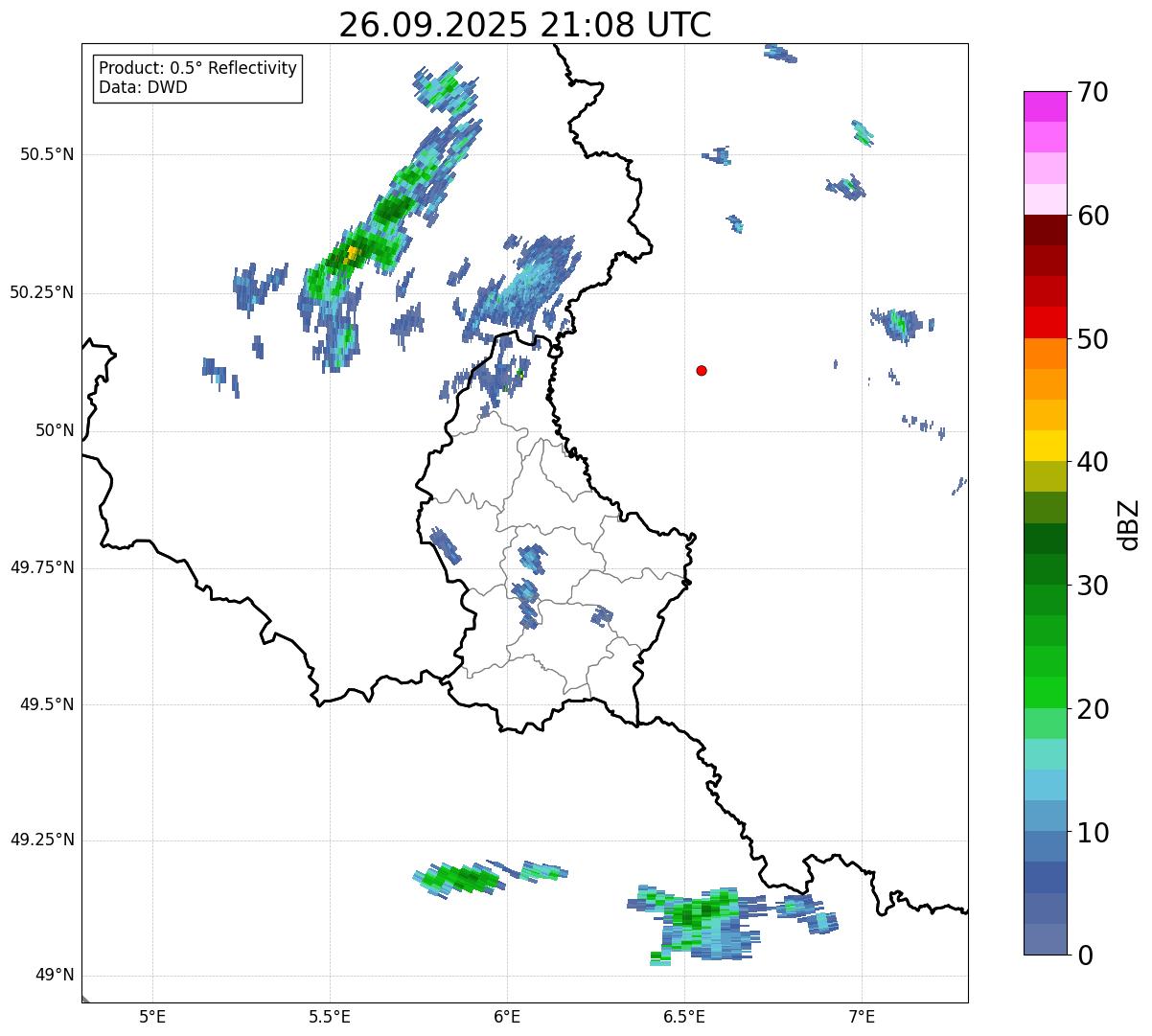Click the longitude label 5.5°E

(330, 1016)
